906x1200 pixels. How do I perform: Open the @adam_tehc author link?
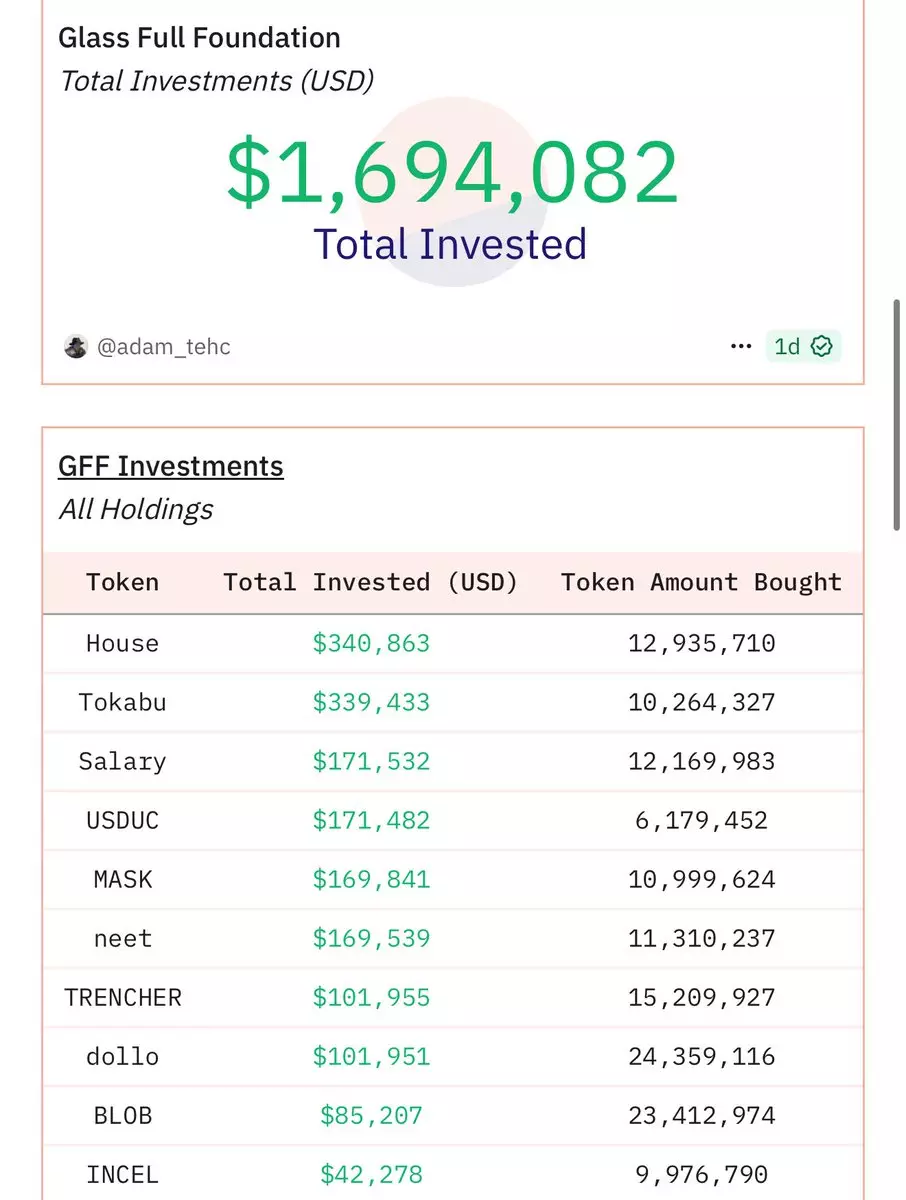(x=163, y=347)
